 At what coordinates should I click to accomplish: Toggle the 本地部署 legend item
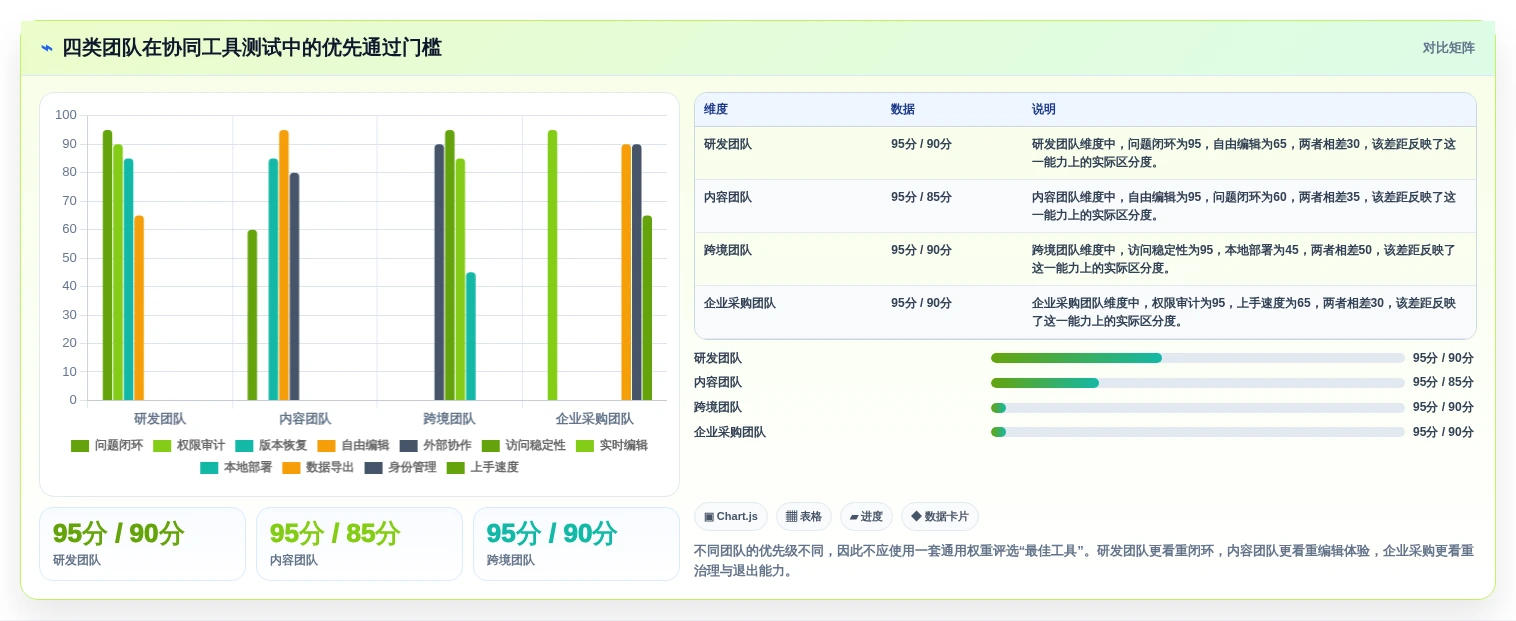pyautogui.click(x=236, y=468)
